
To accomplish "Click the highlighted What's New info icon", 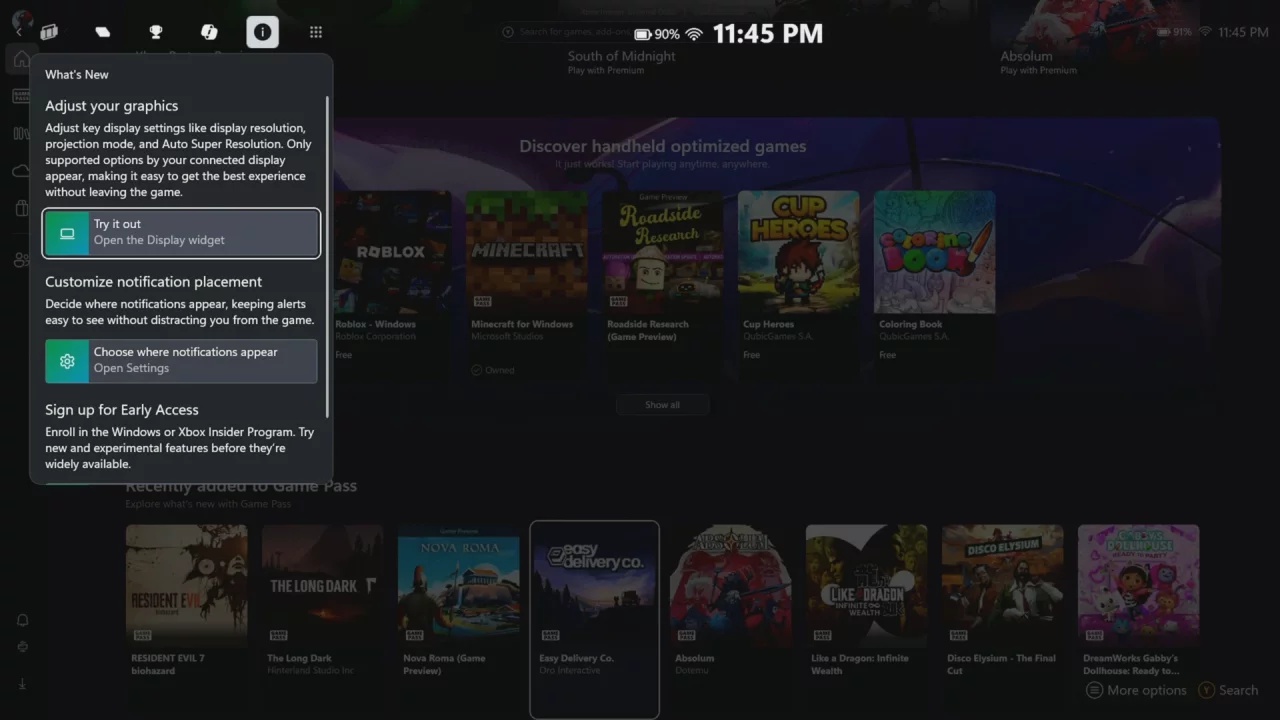I will coord(262,32).
